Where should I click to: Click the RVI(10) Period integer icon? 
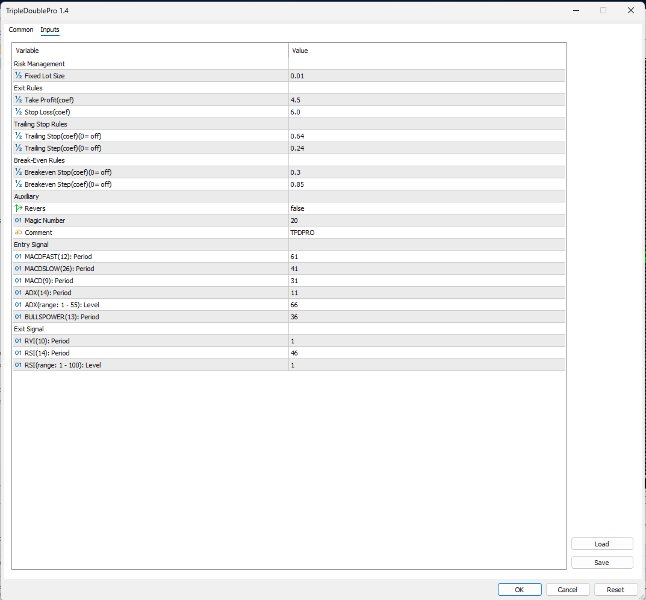(x=18, y=341)
